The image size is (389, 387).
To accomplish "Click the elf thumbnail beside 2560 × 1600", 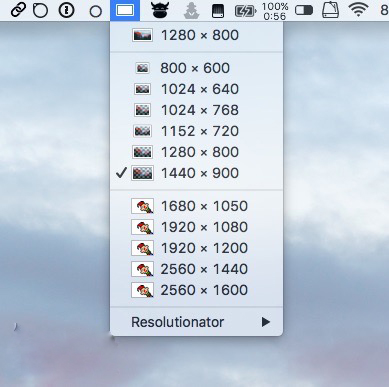I will [x=142, y=290].
